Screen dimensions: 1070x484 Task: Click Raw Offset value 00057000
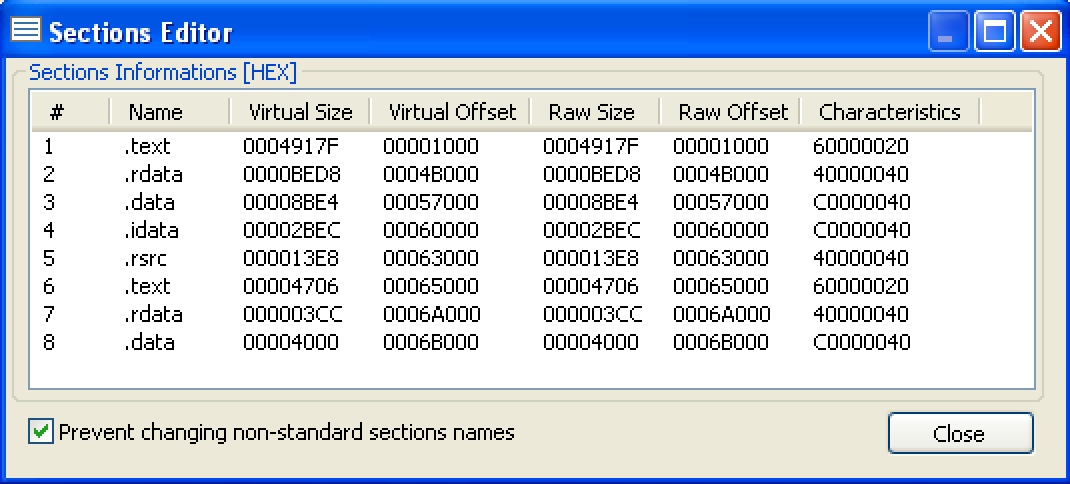click(x=721, y=202)
